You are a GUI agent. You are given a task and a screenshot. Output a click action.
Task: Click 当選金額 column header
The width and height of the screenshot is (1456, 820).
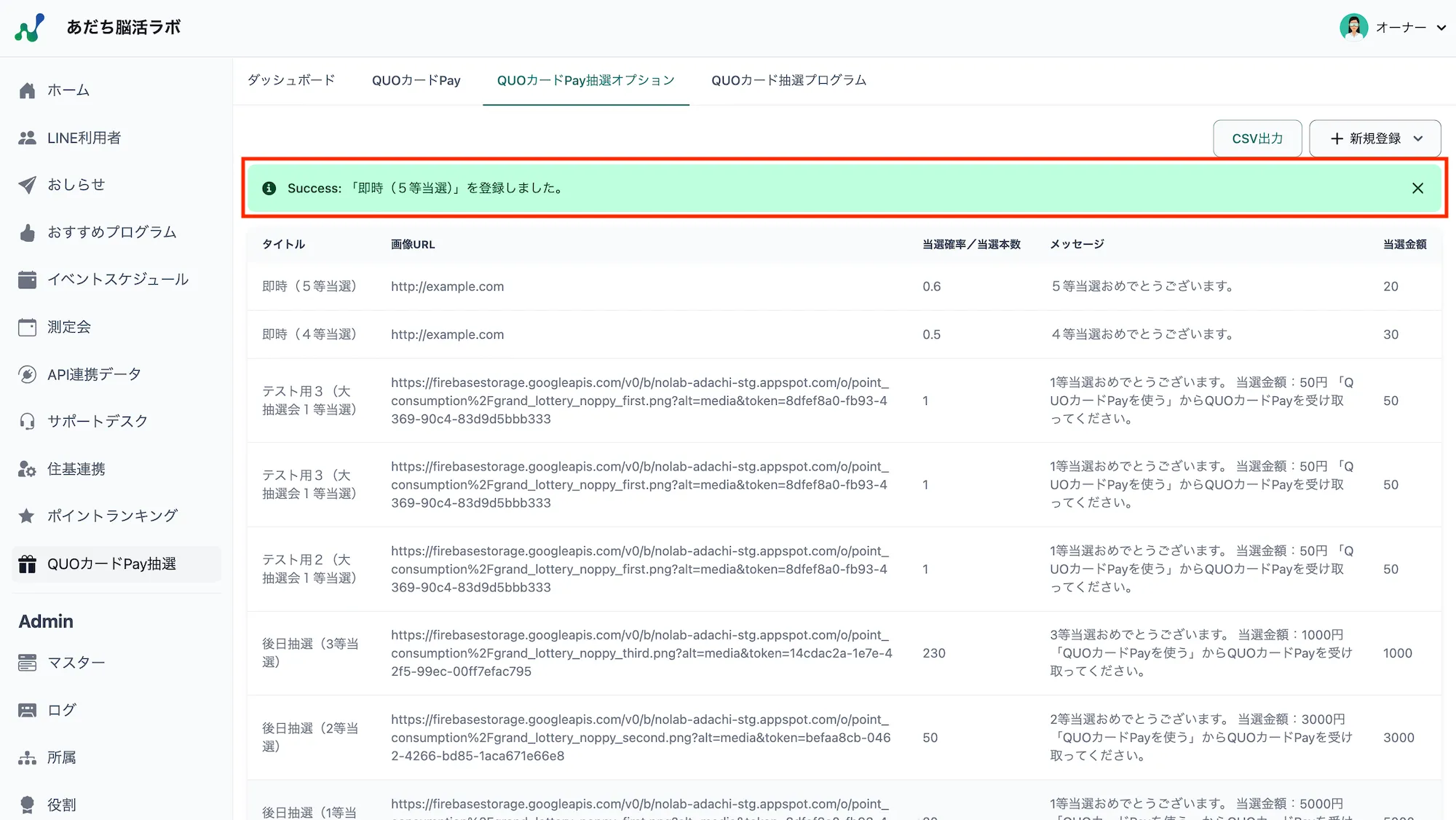tap(1405, 245)
